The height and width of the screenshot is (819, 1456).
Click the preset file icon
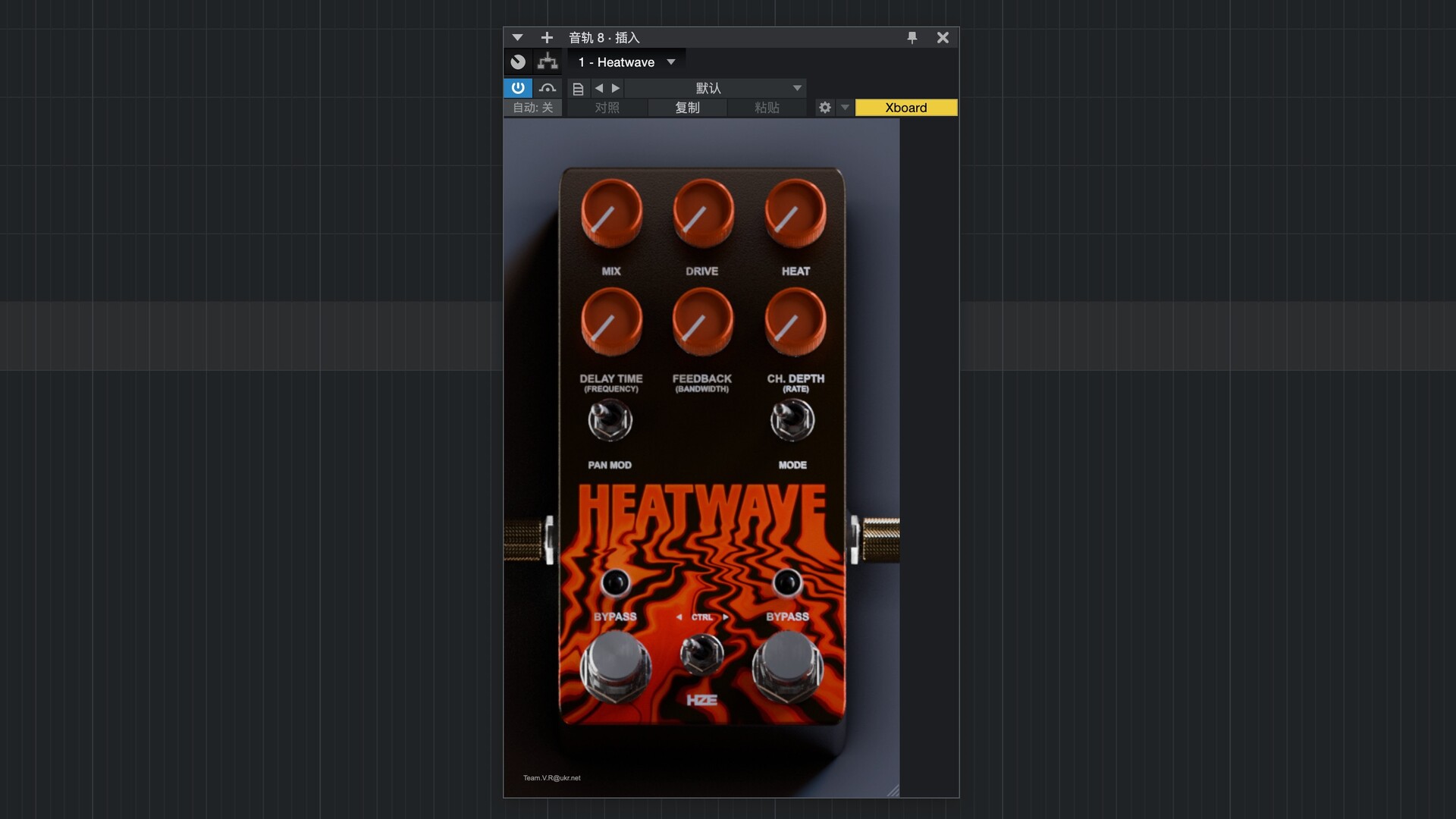(578, 89)
